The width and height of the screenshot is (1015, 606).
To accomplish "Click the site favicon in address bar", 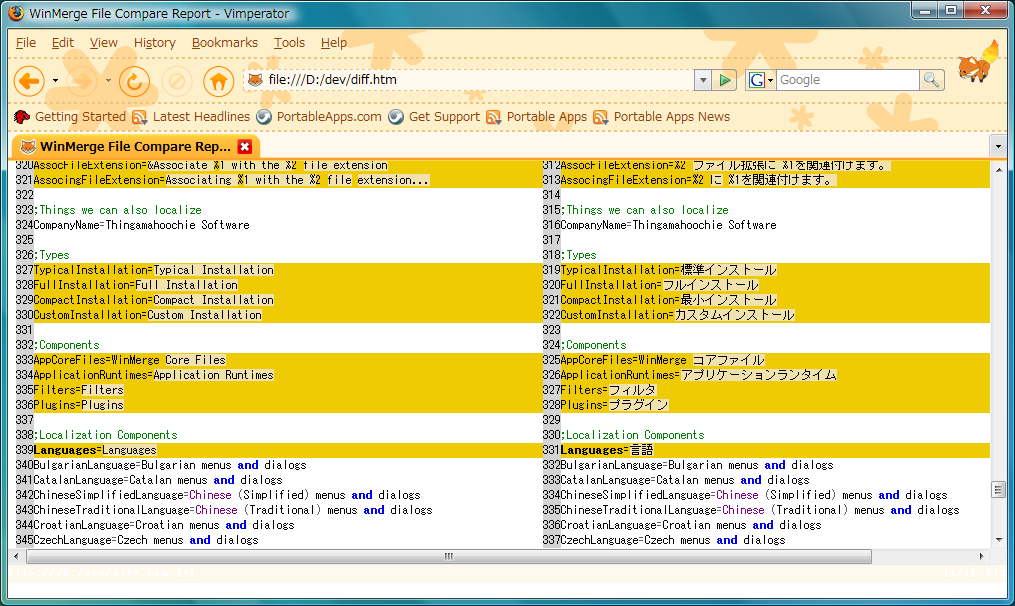I will click(255, 80).
